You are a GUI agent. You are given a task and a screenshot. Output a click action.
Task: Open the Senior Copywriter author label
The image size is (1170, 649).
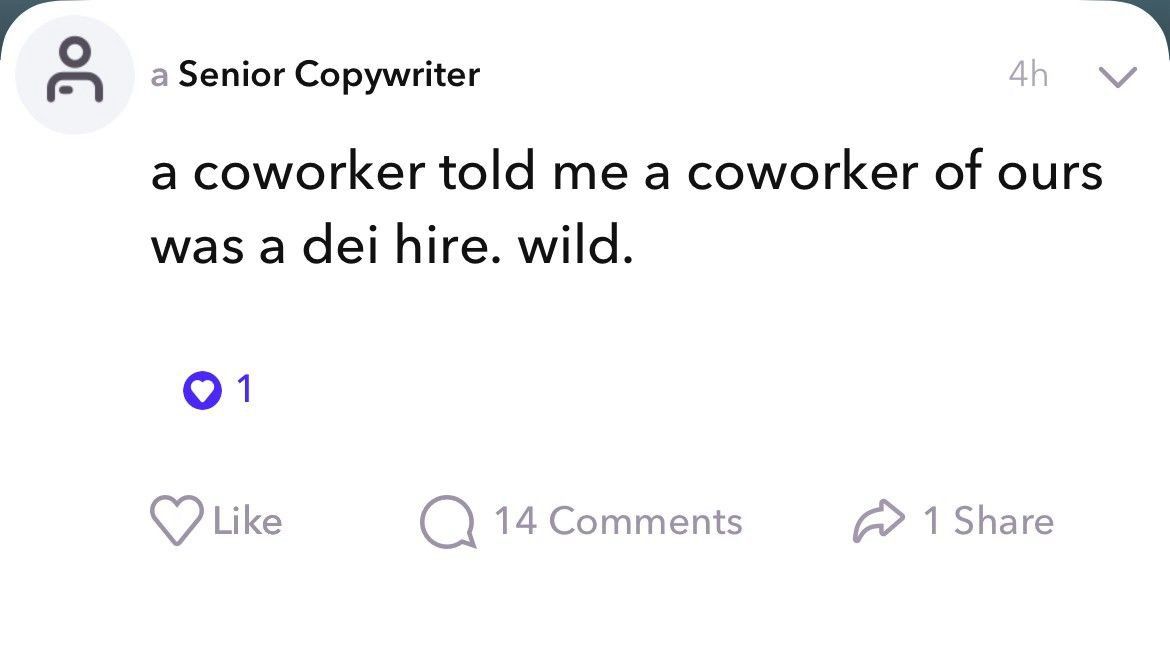pyautogui.click(x=329, y=75)
